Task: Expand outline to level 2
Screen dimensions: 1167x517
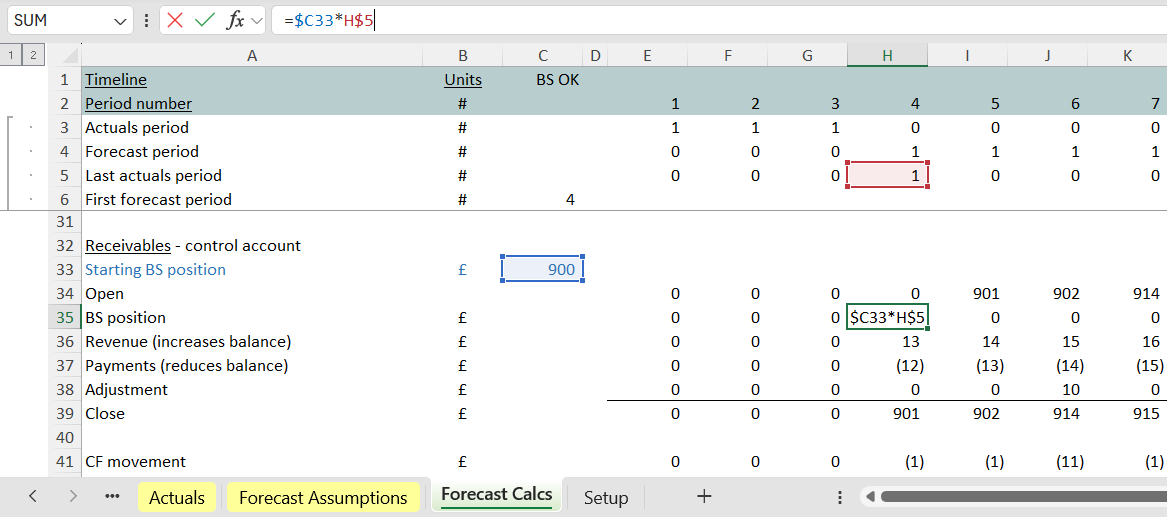Action: [x=32, y=56]
